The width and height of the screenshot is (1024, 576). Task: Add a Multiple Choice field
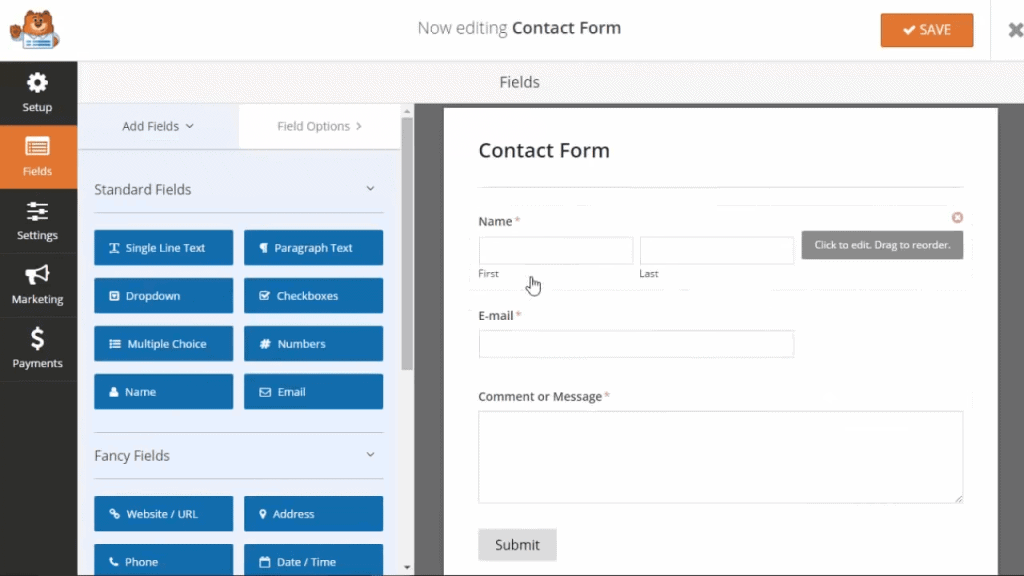click(163, 344)
